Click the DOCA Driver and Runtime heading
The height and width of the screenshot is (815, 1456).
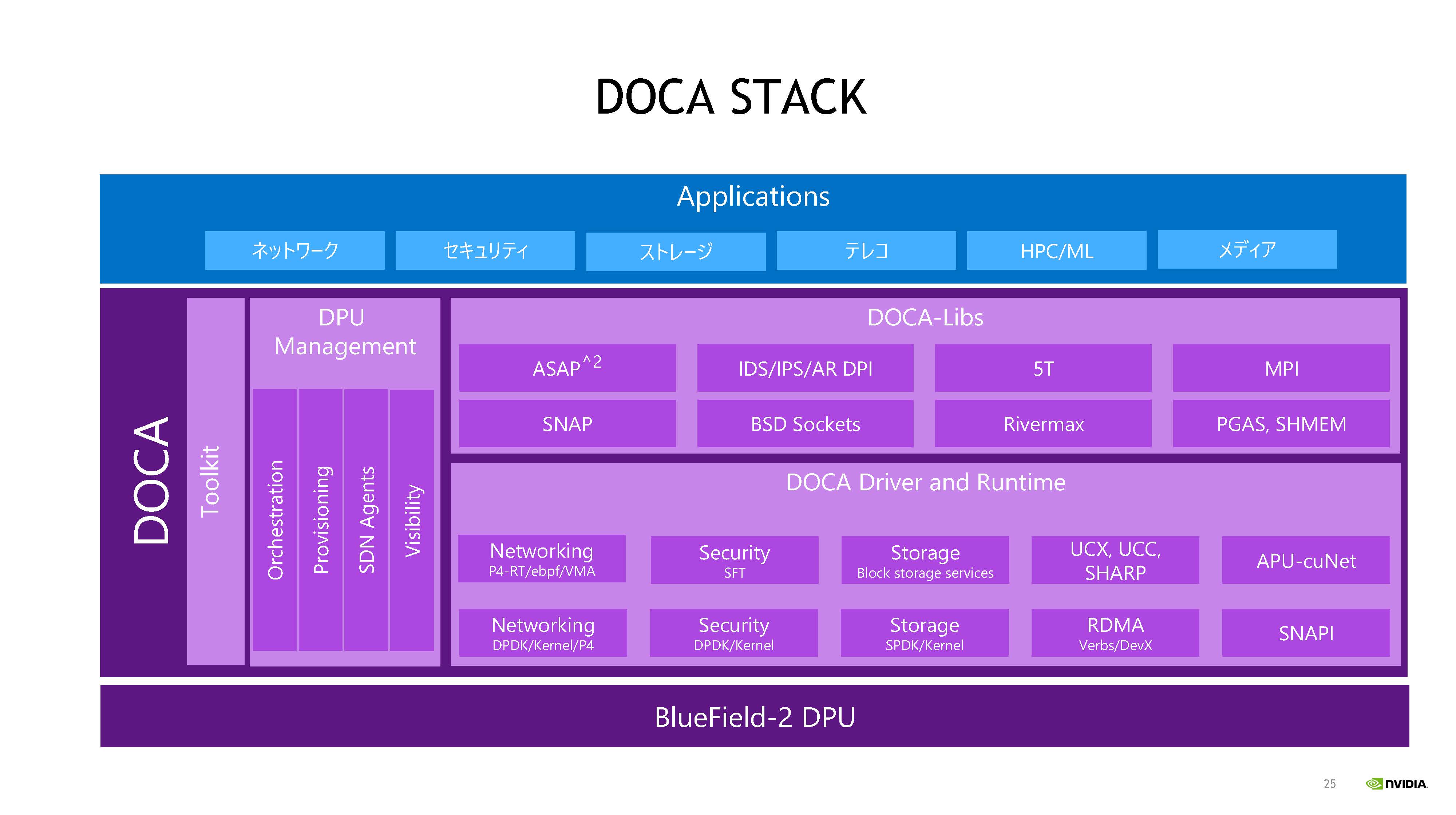[x=925, y=483]
